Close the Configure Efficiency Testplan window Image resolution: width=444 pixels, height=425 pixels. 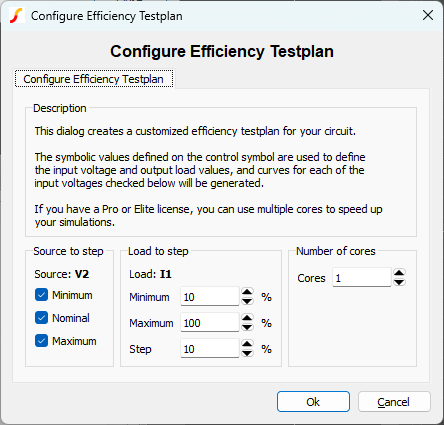(428, 15)
